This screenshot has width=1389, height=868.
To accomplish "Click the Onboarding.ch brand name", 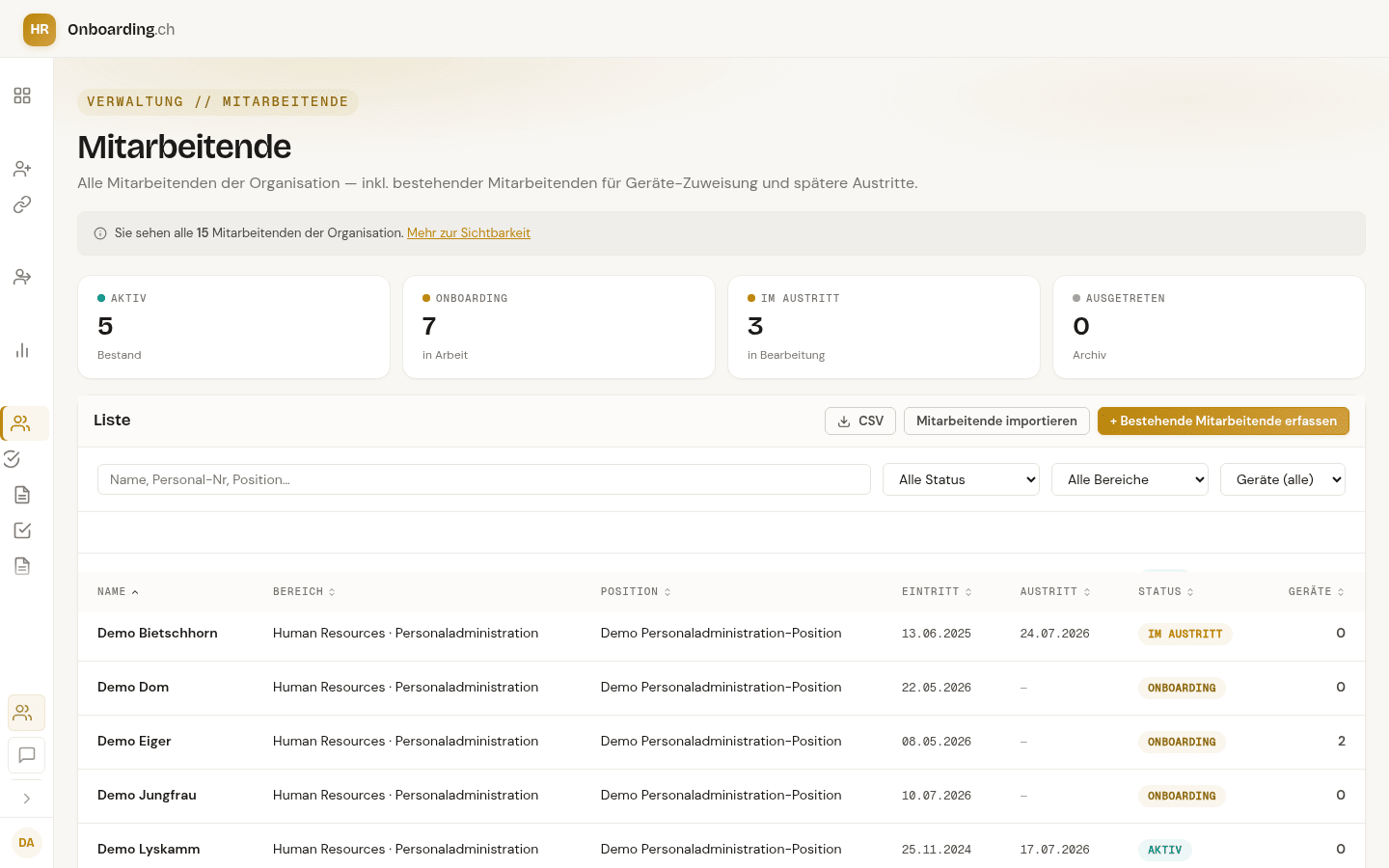I will 121,30.
